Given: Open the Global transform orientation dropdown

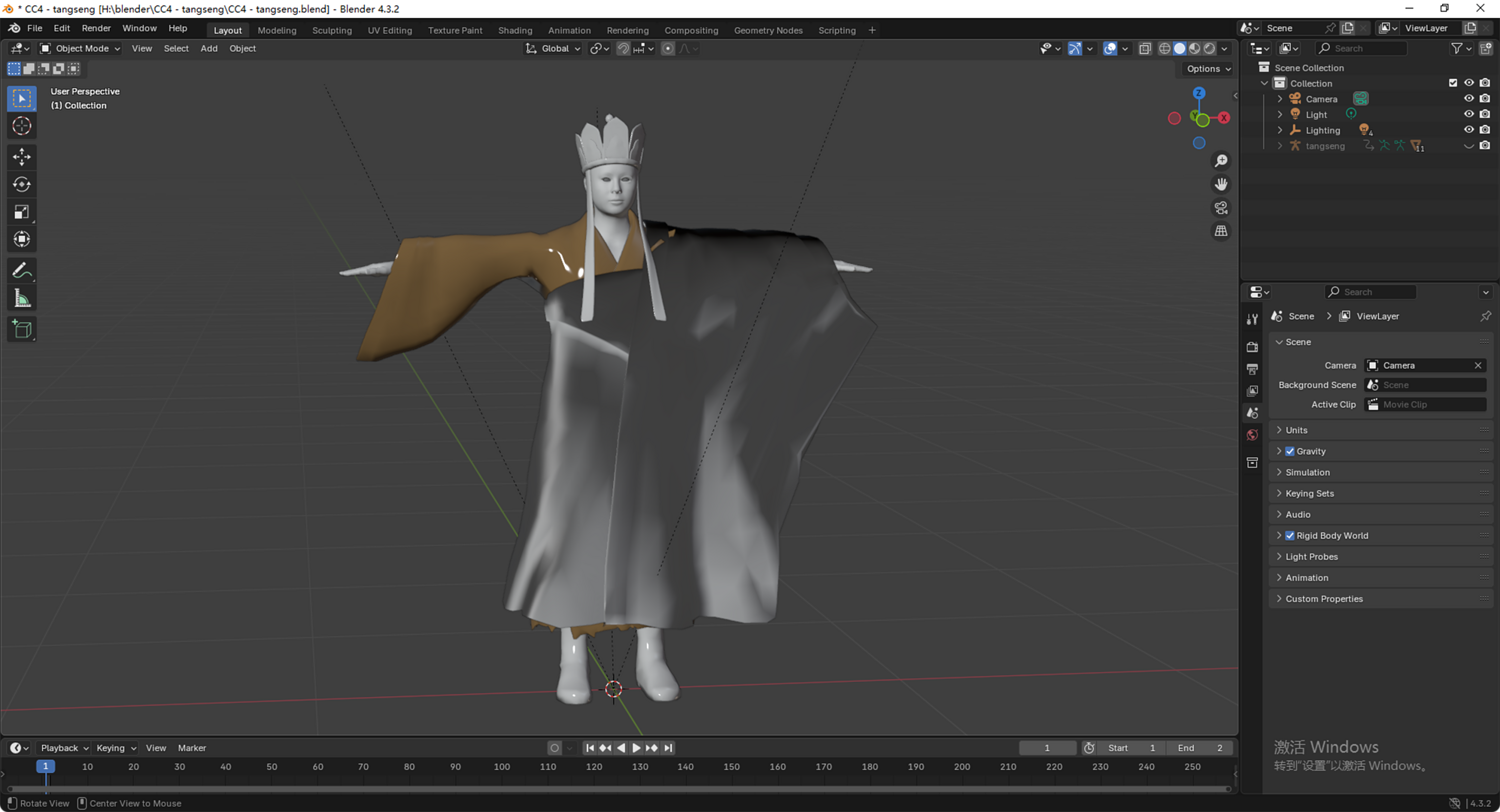Looking at the screenshot, I should coord(554,48).
